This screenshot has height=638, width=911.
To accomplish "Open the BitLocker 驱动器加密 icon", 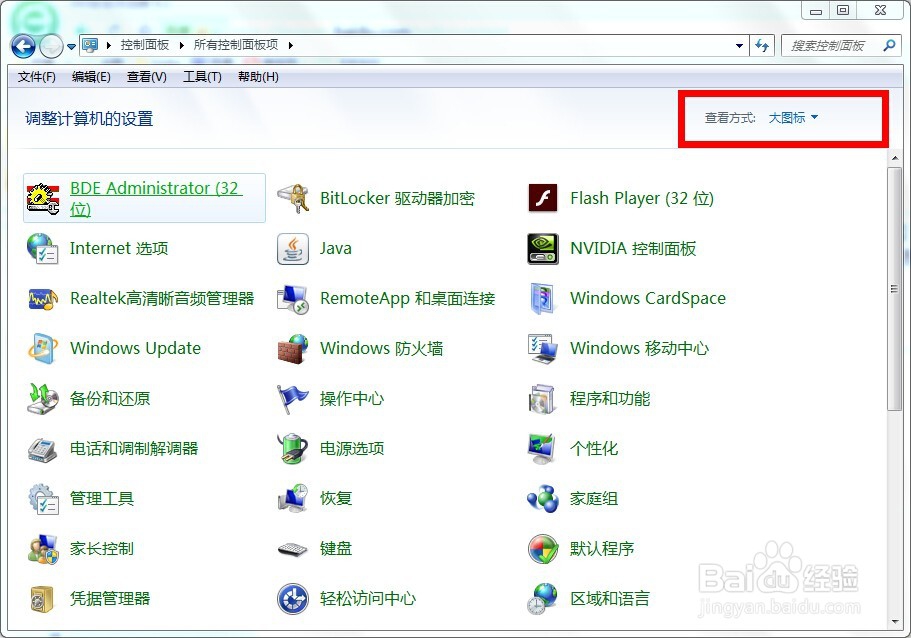I will pos(293,198).
